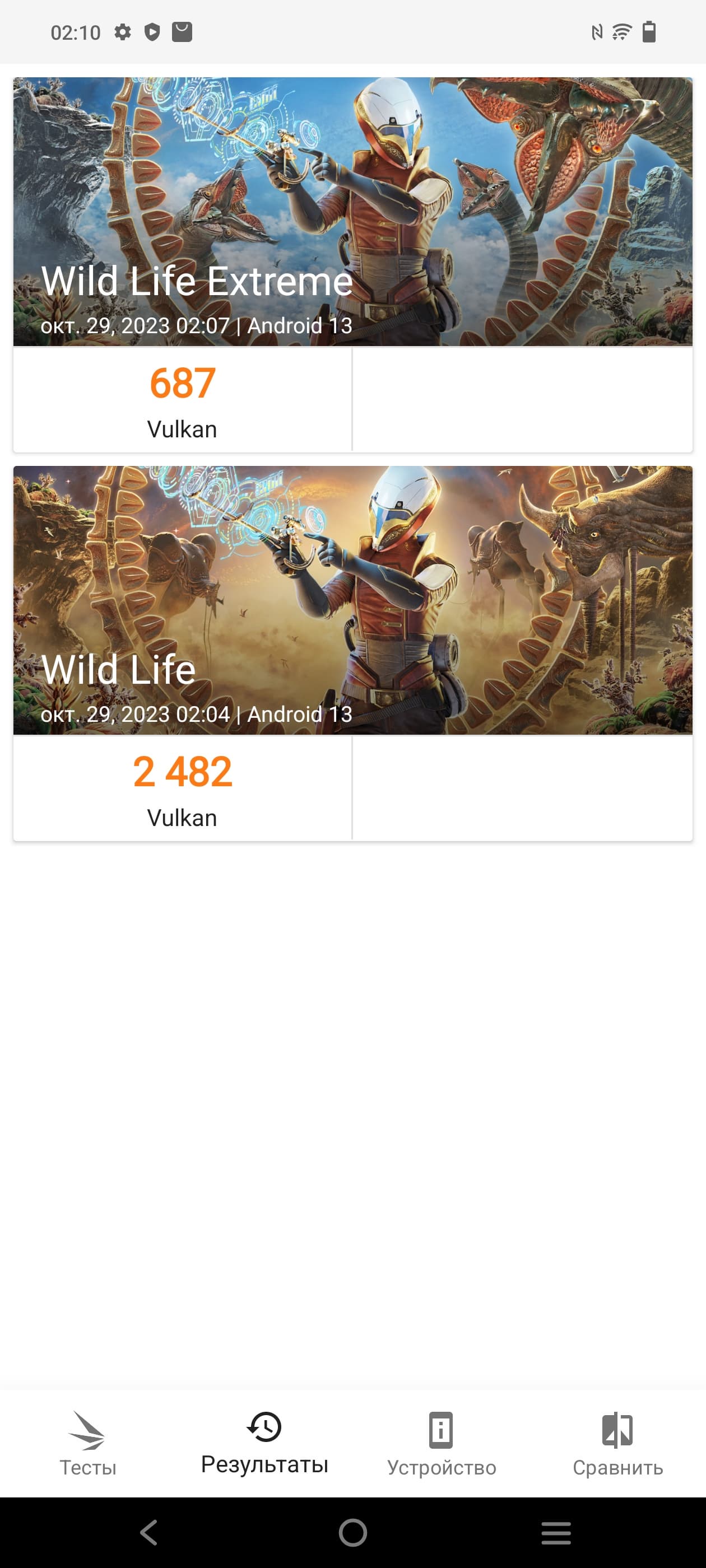Open the Тесты tab icon
The width and height of the screenshot is (706, 1568).
point(88,1430)
